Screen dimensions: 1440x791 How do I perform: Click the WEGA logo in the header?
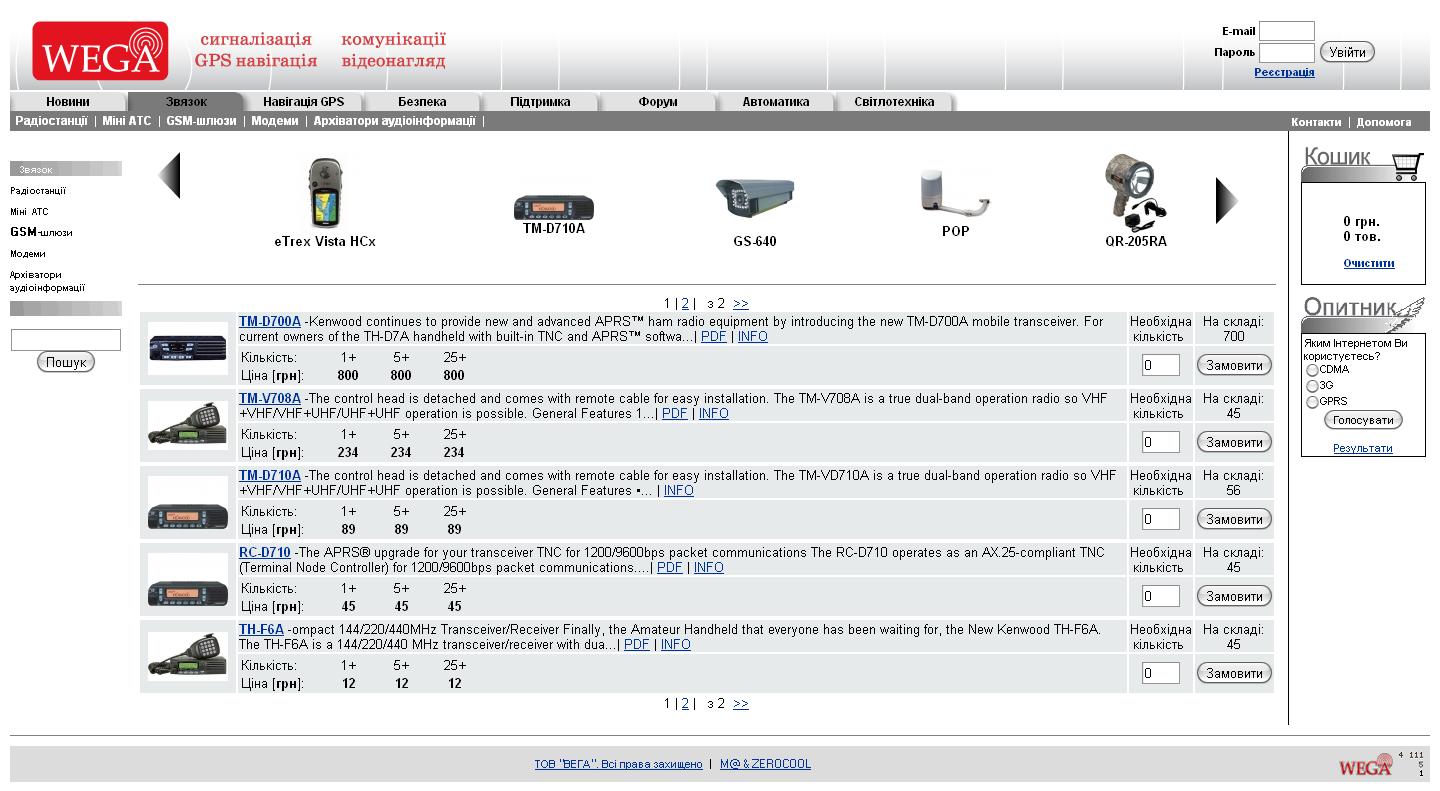pyautogui.click(x=100, y=51)
